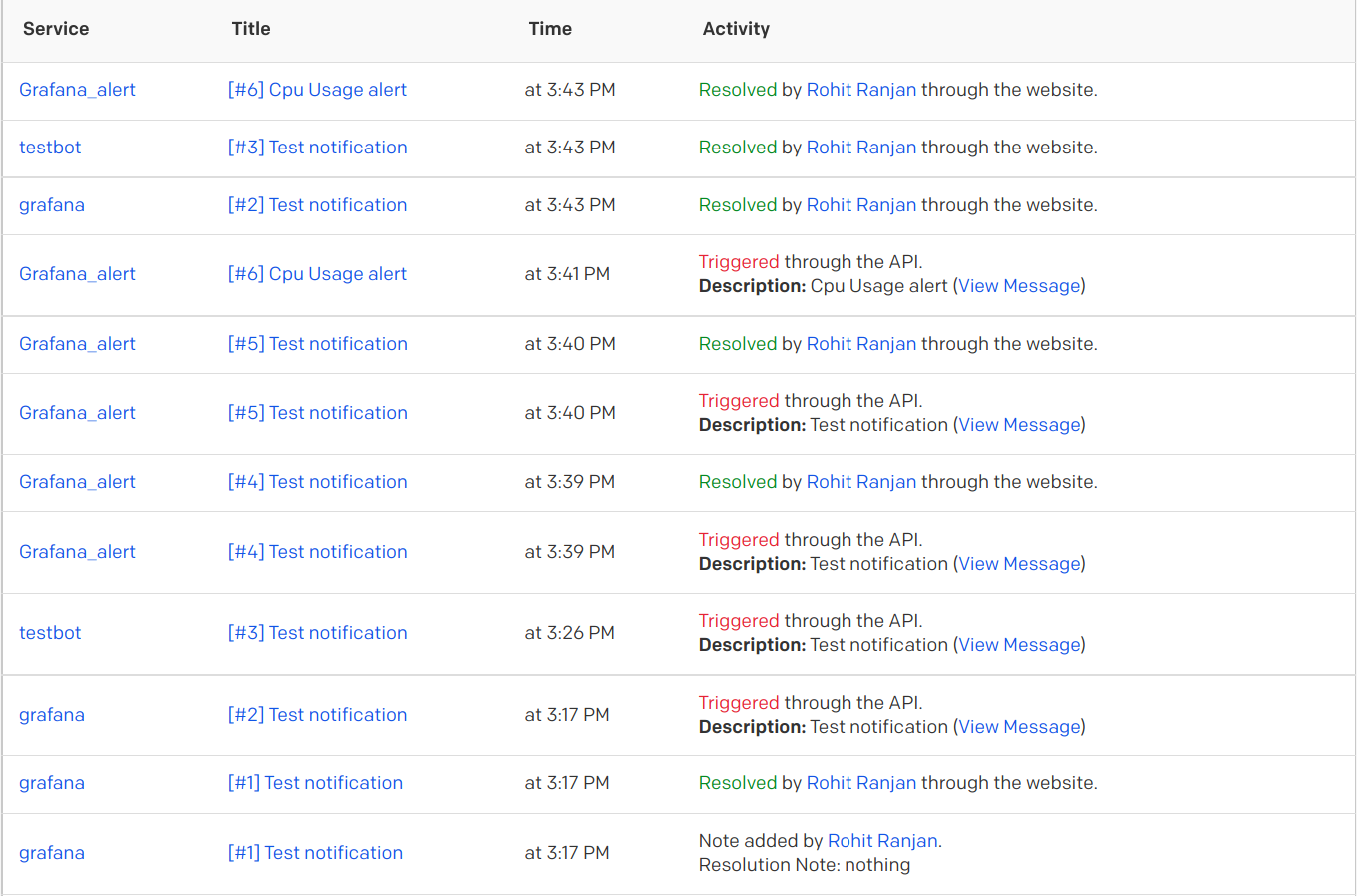
Task: Click Rohit Ranjan in resolved [#6] Cpu Usage row
Action: coord(860,90)
